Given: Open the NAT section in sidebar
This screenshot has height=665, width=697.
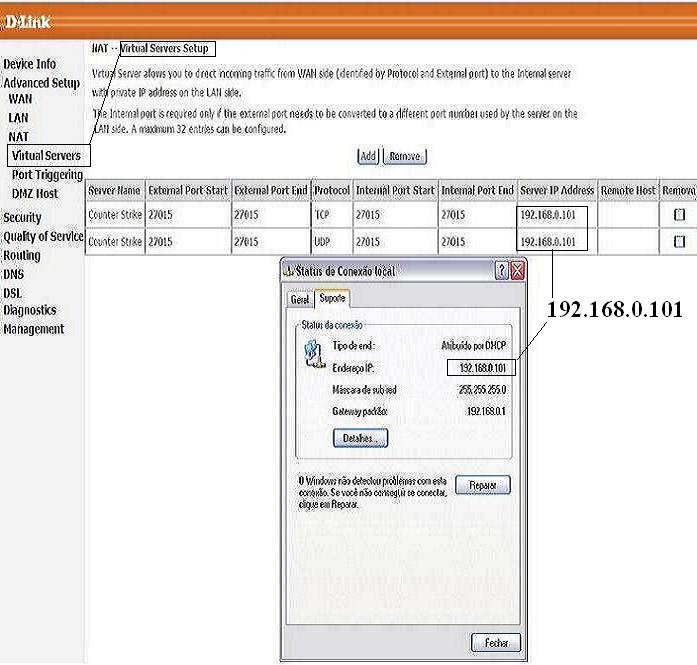Looking at the screenshot, I should click(x=19, y=136).
